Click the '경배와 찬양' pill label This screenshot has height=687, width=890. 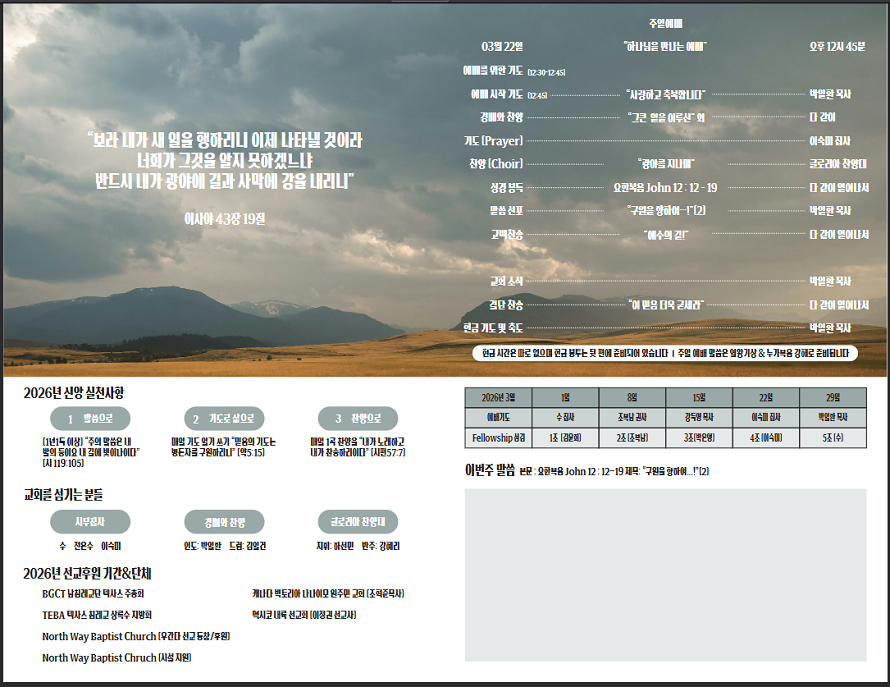pyautogui.click(x=224, y=522)
